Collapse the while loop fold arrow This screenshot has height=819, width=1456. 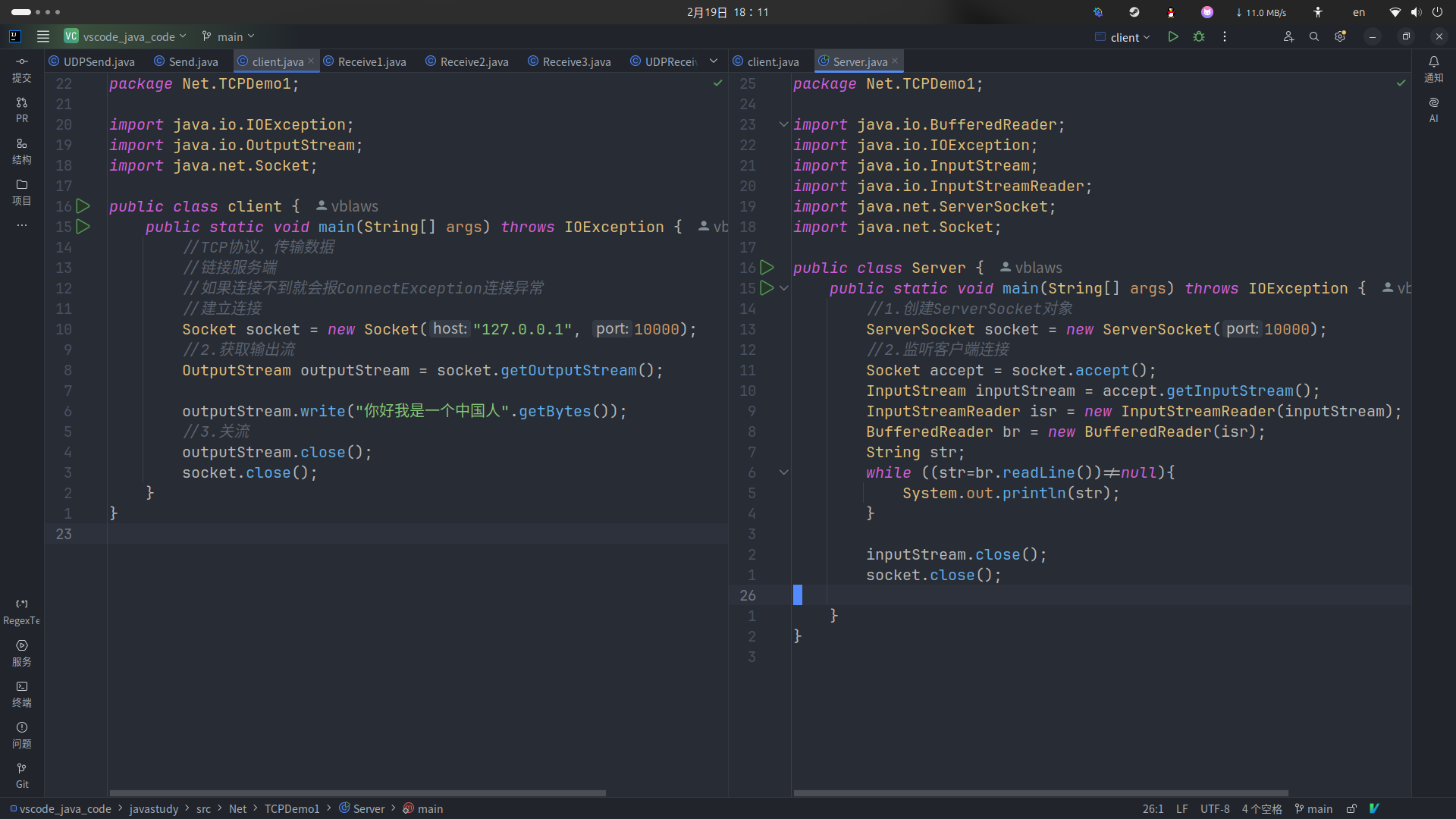click(784, 472)
